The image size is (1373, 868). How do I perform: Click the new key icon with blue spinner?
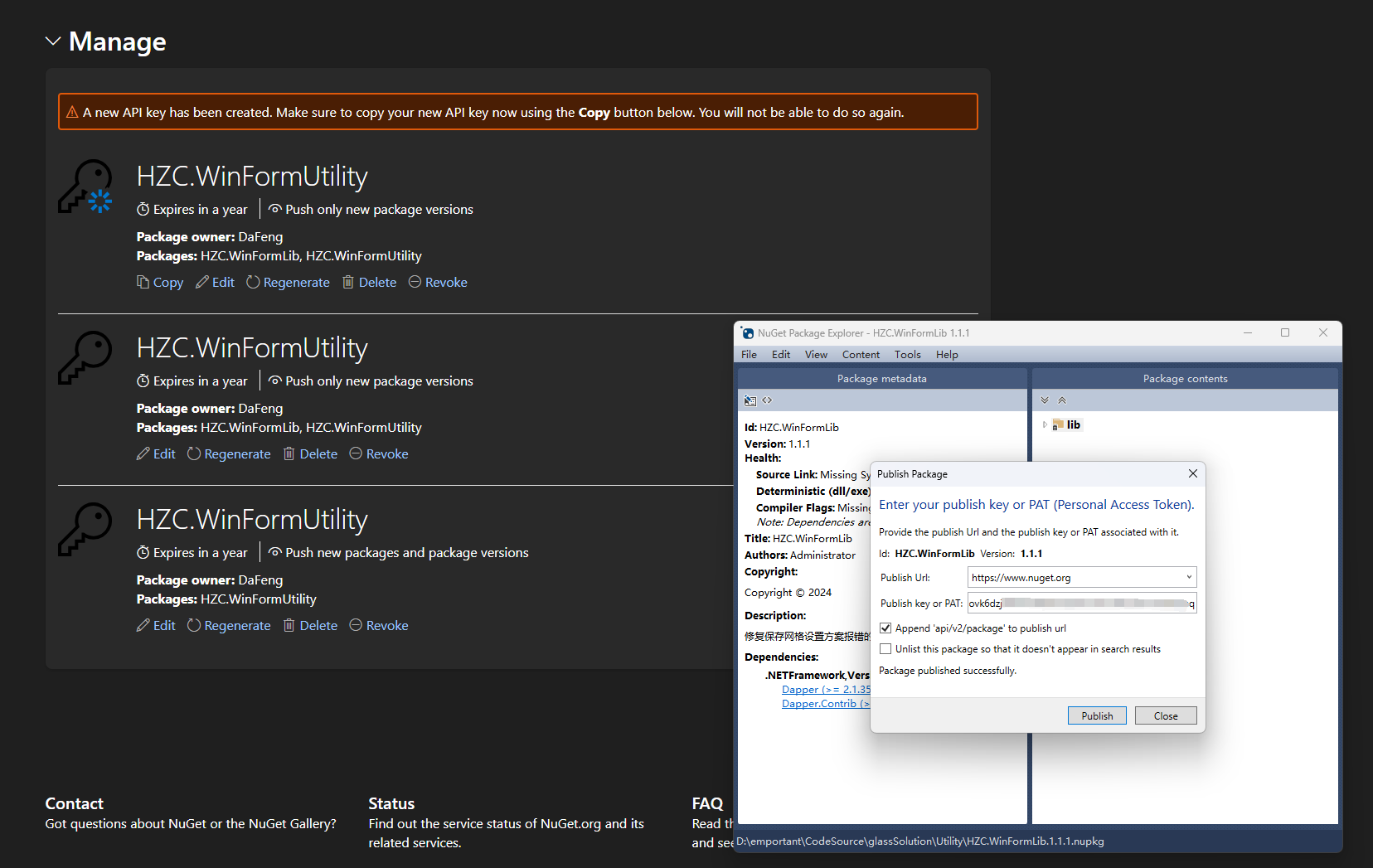tap(86, 187)
